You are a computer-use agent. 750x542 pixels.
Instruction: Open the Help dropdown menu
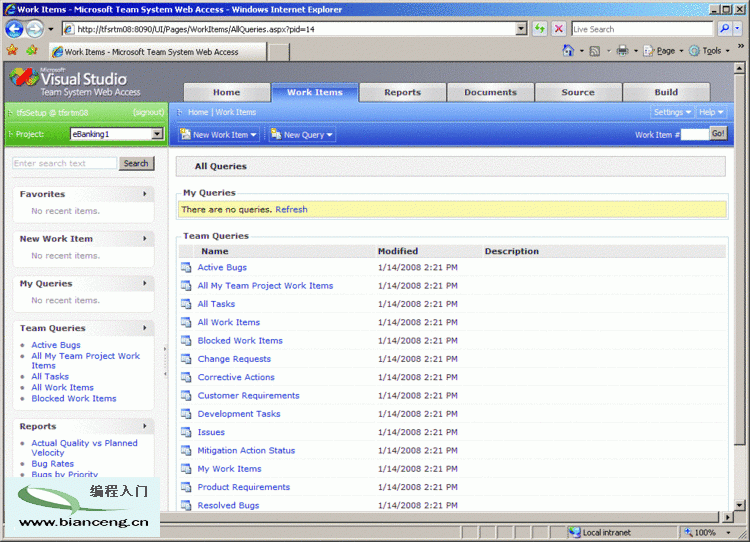pyautogui.click(x=711, y=112)
